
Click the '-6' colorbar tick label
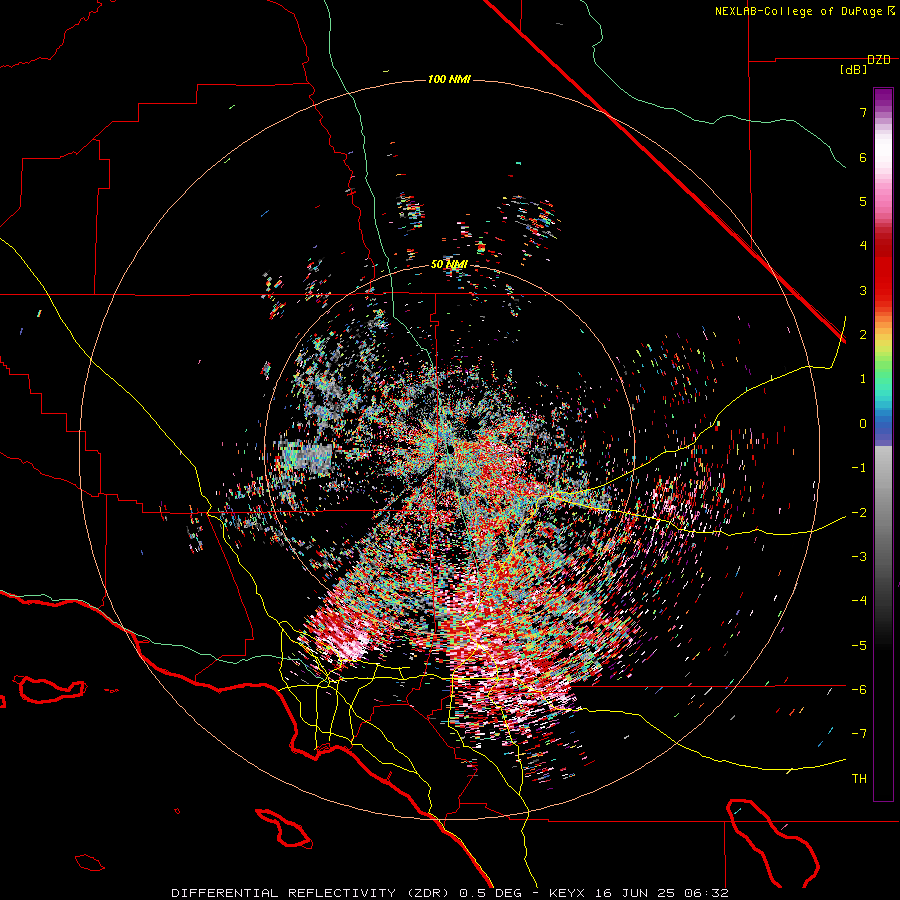coord(859,690)
